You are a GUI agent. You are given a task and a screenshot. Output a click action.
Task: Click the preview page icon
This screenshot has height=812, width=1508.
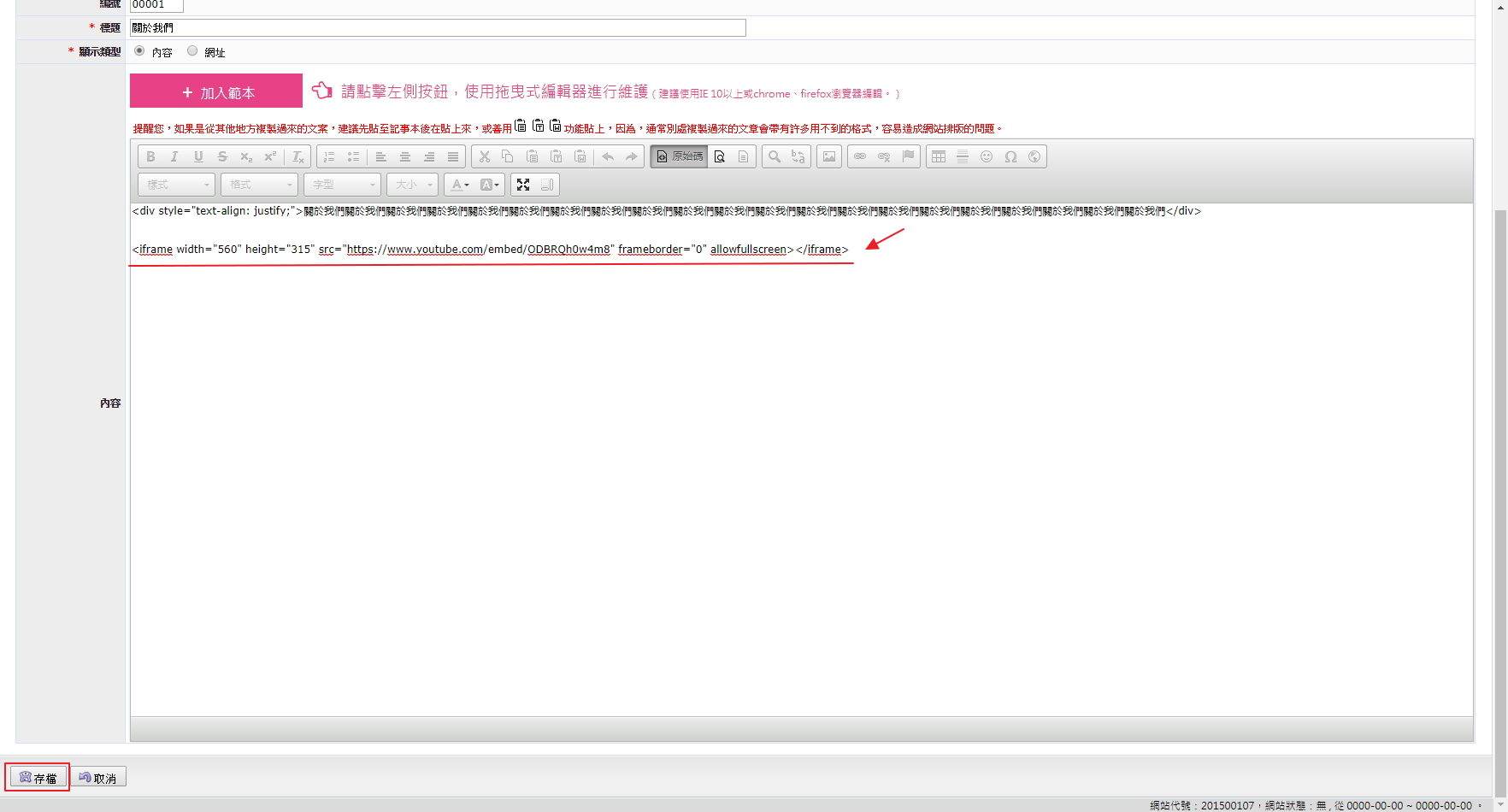[x=720, y=156]
